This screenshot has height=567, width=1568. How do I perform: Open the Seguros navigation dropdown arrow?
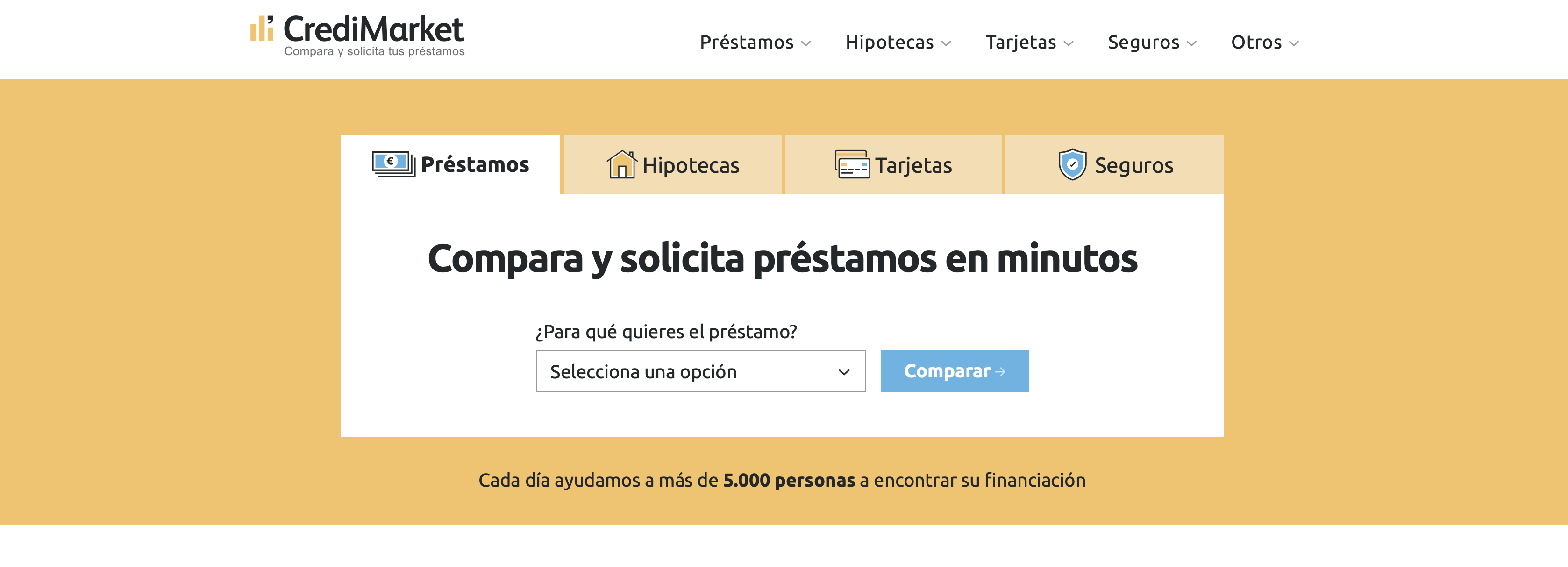[1192, 43]
